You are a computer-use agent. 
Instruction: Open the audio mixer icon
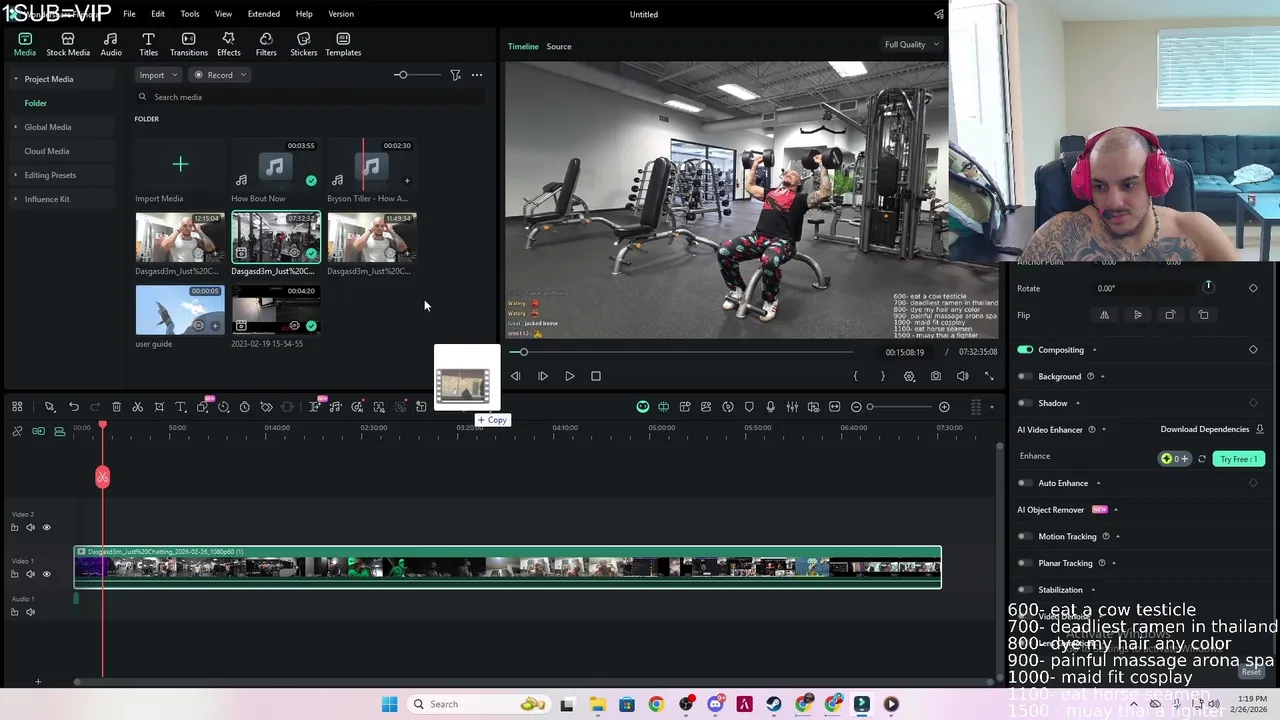(792, 407)
